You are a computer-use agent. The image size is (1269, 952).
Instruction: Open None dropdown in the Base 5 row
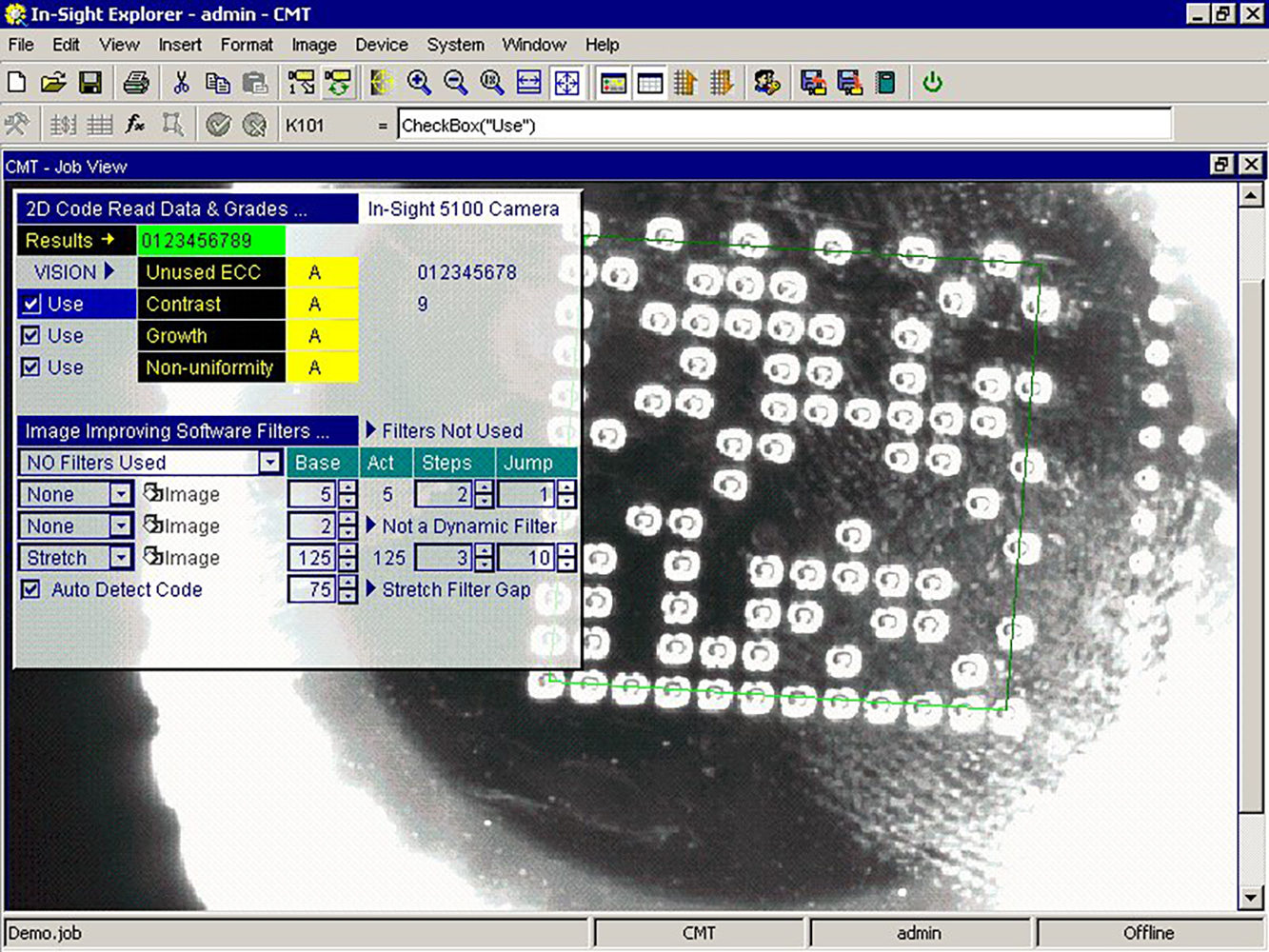121,494
